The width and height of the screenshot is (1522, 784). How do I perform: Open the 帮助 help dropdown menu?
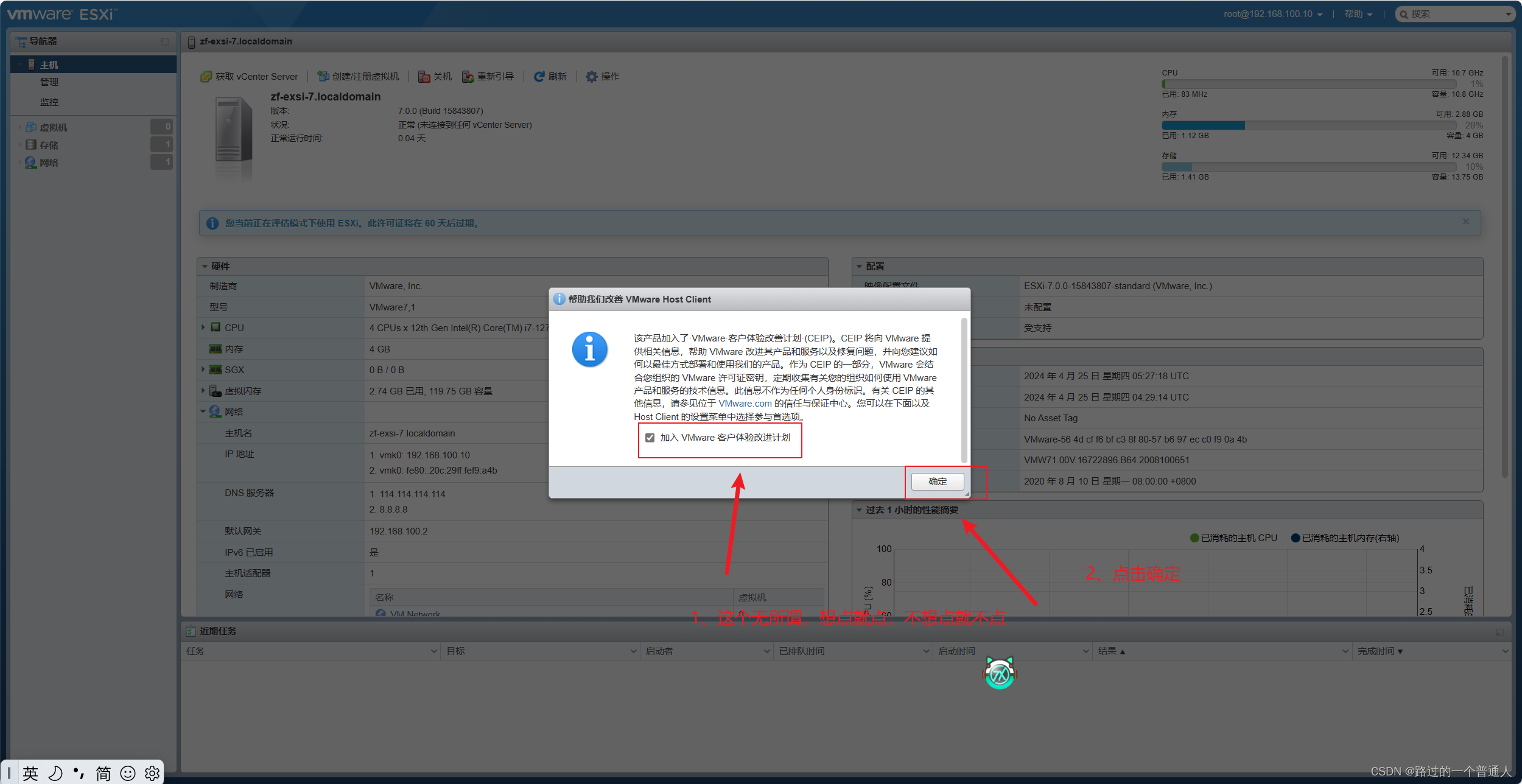tap(1358, 14)
